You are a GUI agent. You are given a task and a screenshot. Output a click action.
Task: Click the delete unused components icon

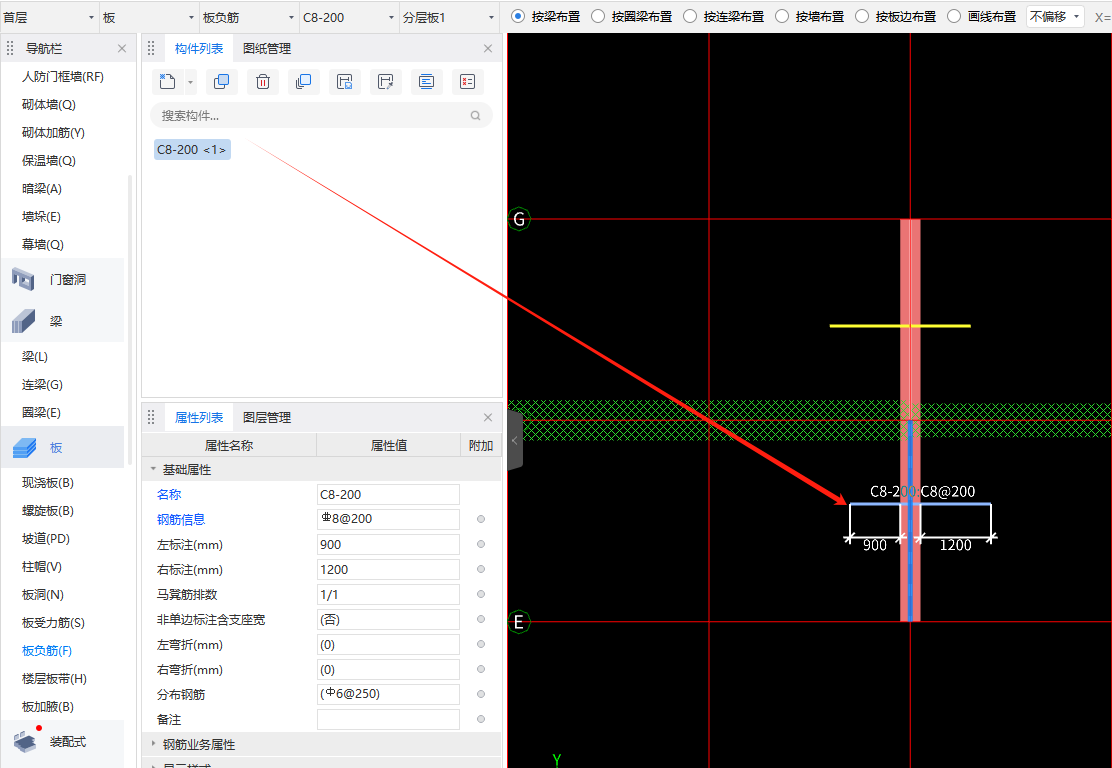467,82
